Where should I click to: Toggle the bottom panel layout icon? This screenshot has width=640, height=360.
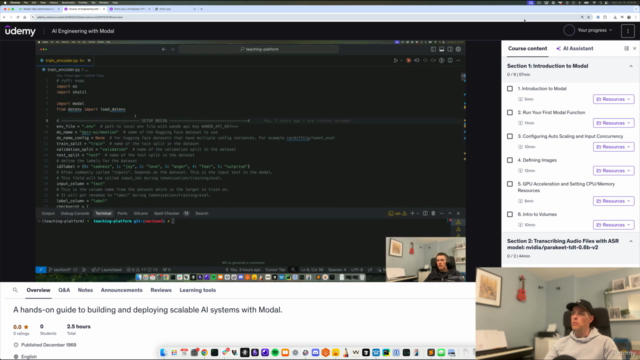[x=442, y=49]
